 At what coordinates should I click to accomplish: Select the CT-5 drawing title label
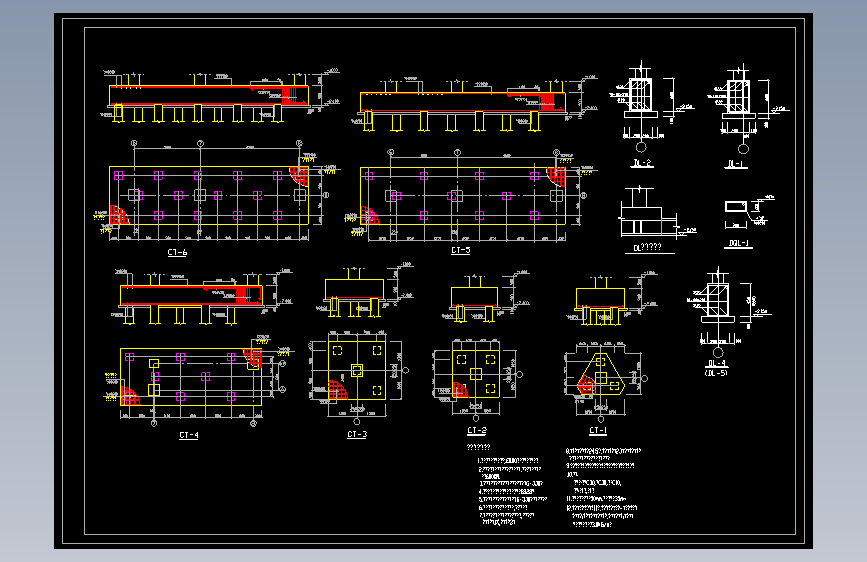click(461, 251)
